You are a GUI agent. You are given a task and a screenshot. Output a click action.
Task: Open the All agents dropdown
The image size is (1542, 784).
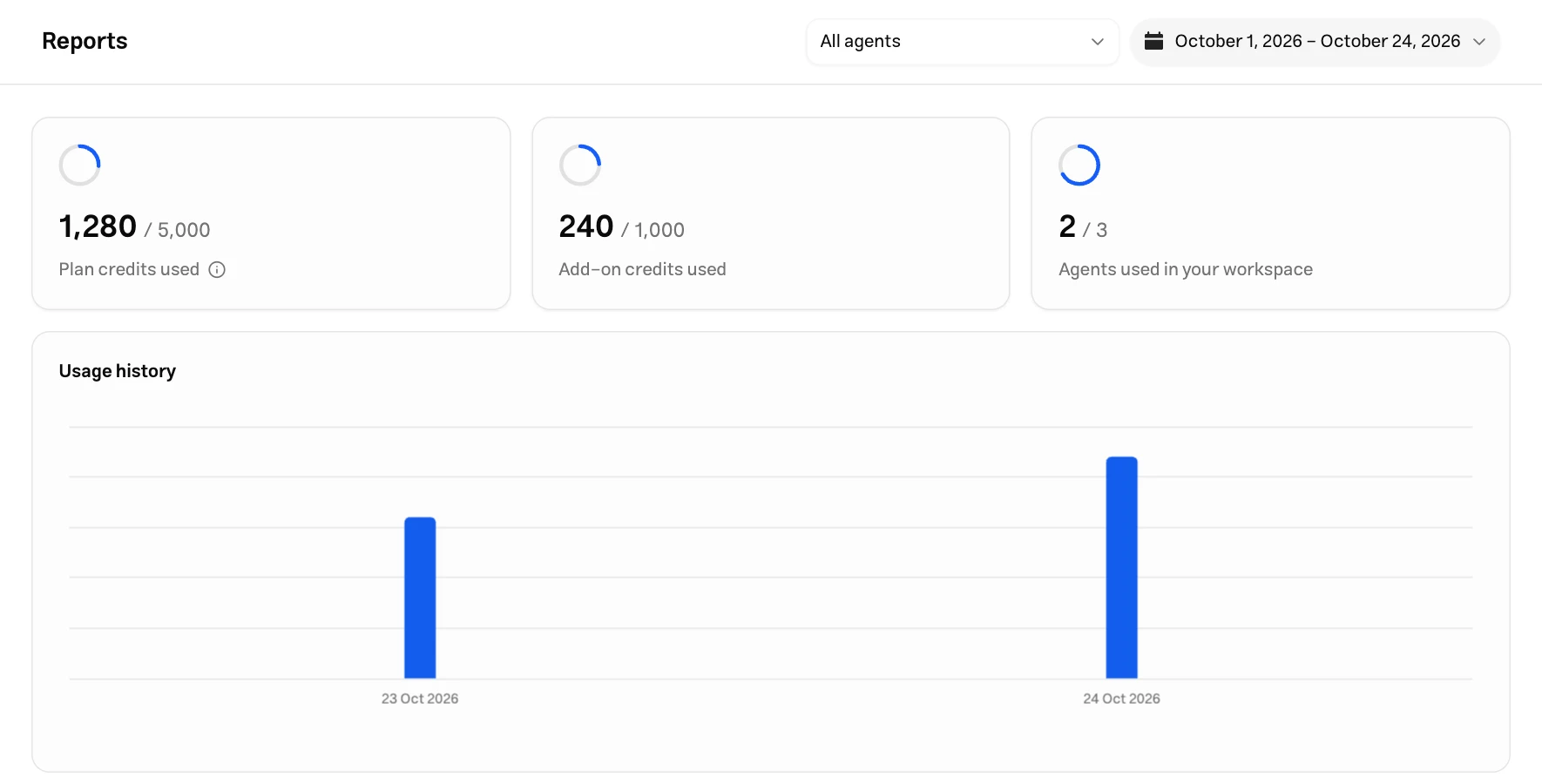click(x=963, y=42)
